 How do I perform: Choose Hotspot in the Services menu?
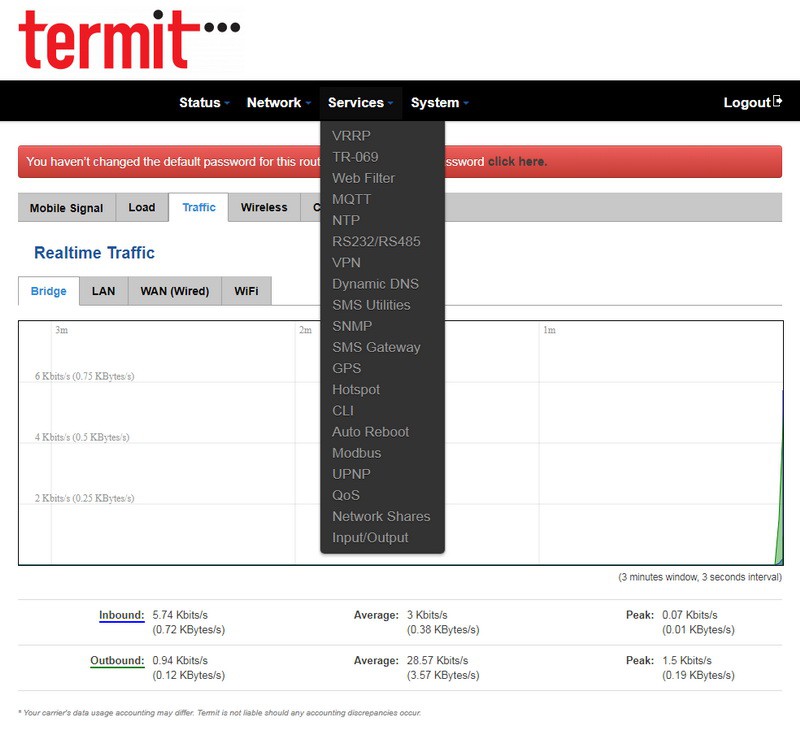[356, 390]
